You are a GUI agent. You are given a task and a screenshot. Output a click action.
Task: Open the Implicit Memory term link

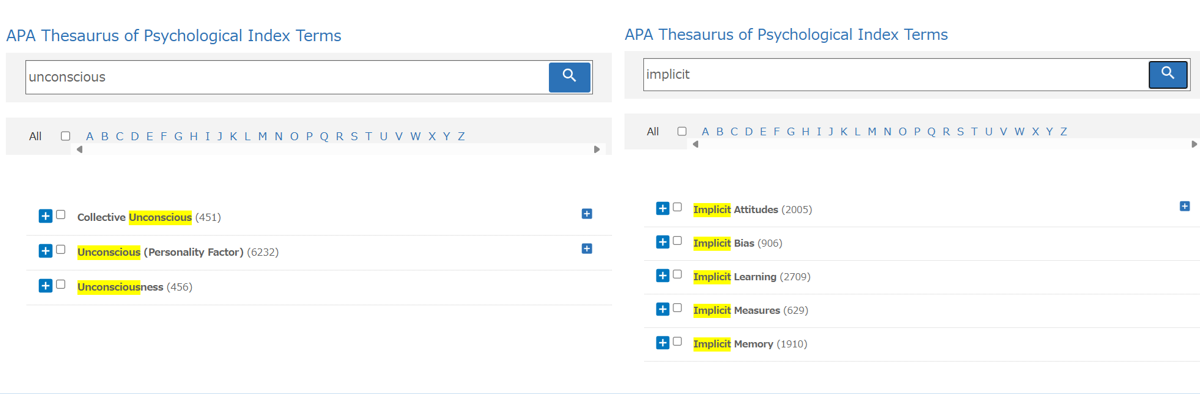[733, 344]
